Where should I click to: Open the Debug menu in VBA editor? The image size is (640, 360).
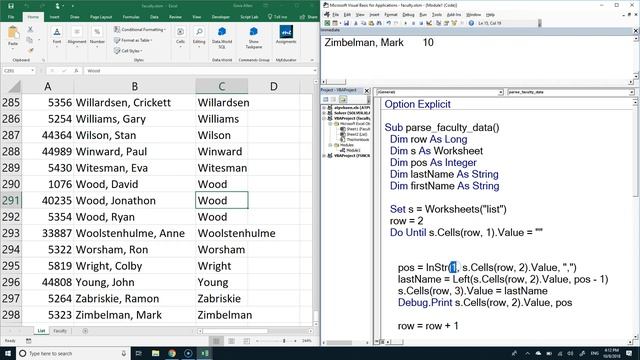pyautogui.click(x=408, y=15)
